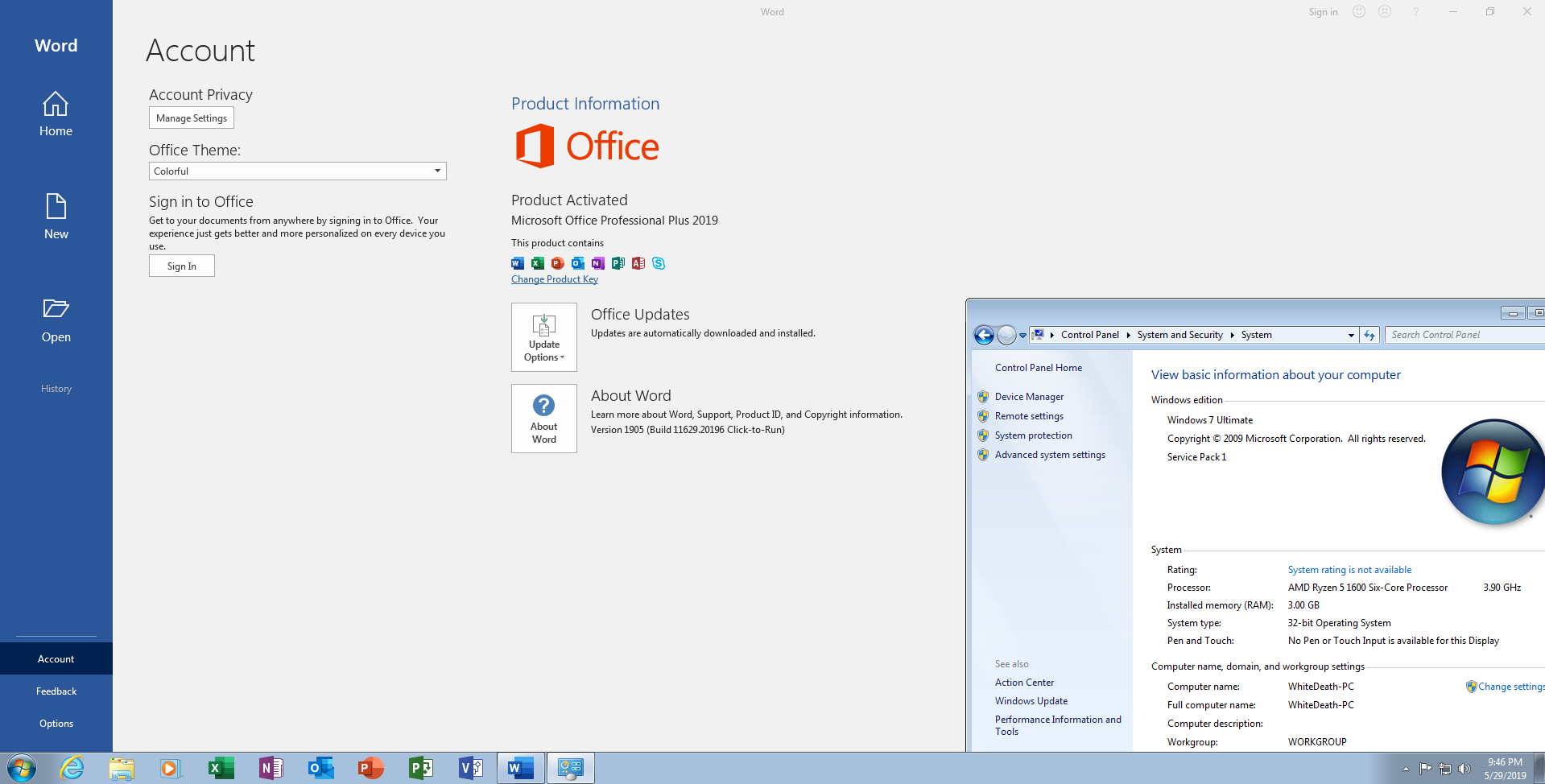Open Remote settings link

pos(1029,416)
